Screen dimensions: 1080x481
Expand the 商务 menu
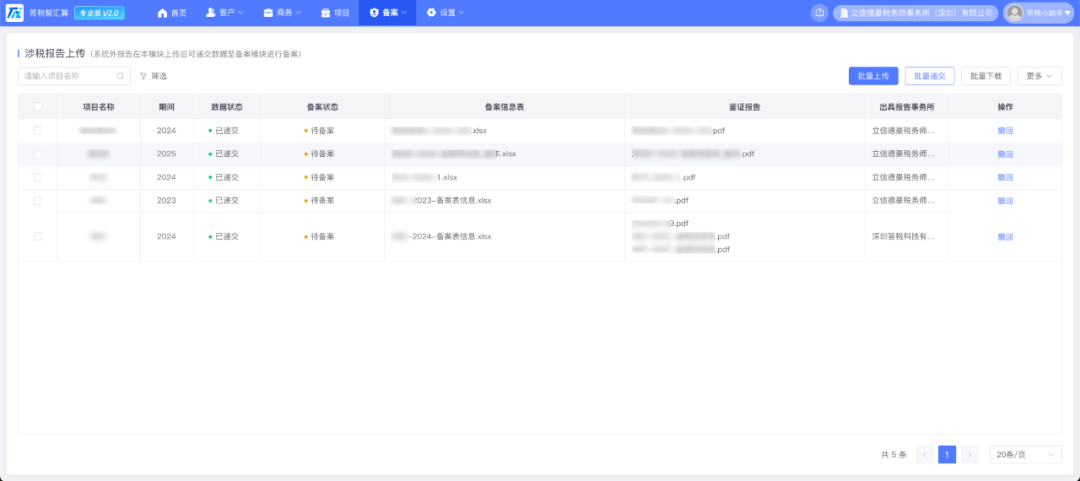[x=282, y=12]
